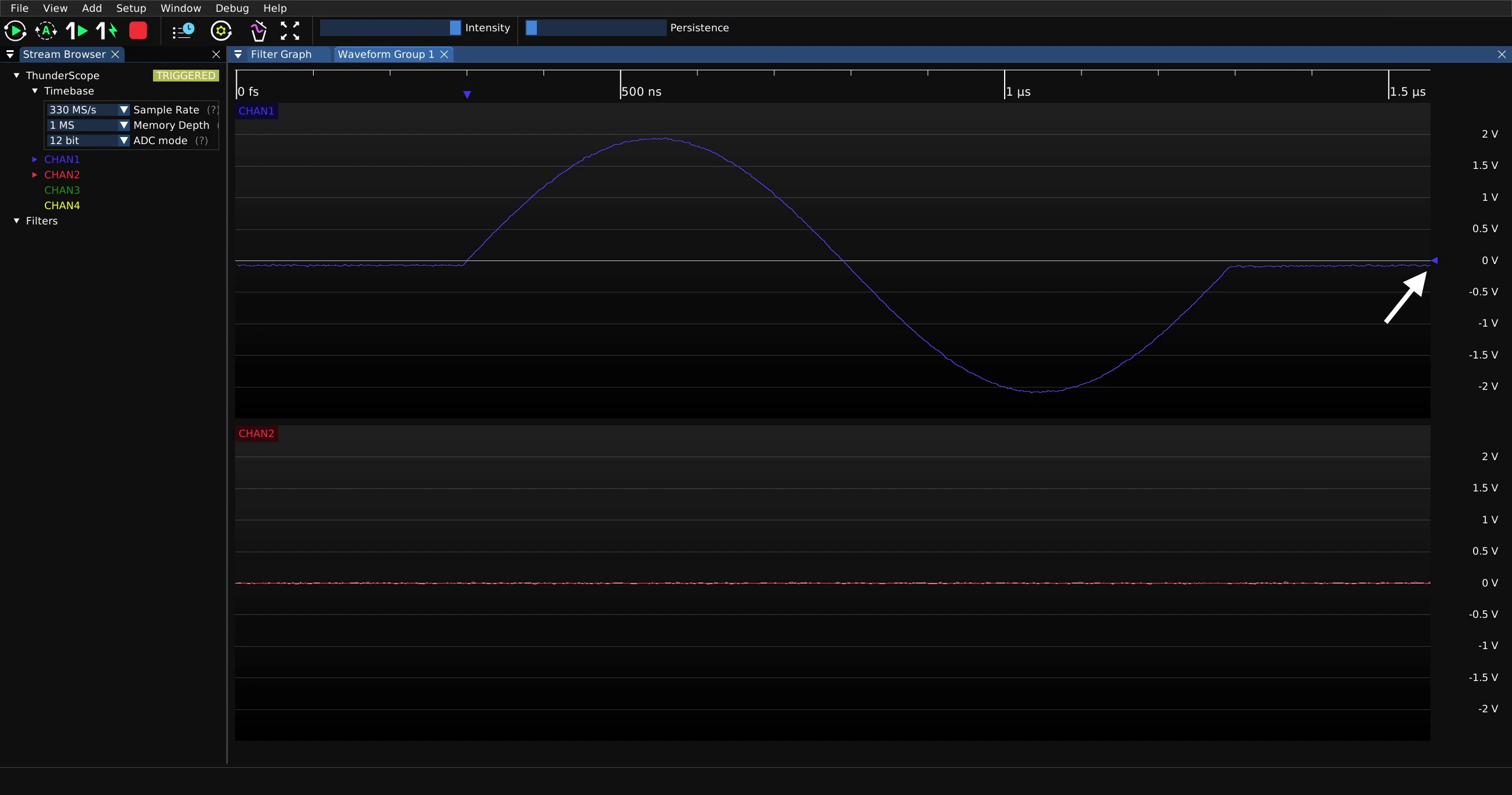Clear persistence with the bucket icon
The height and width of the screenshot is (795, 1512).
[x=259, y=31]
